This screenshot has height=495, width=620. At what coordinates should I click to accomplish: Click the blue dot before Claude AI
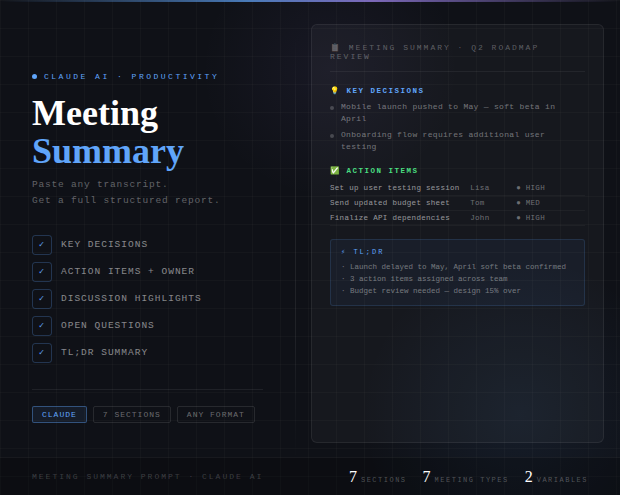coord(35,76)
